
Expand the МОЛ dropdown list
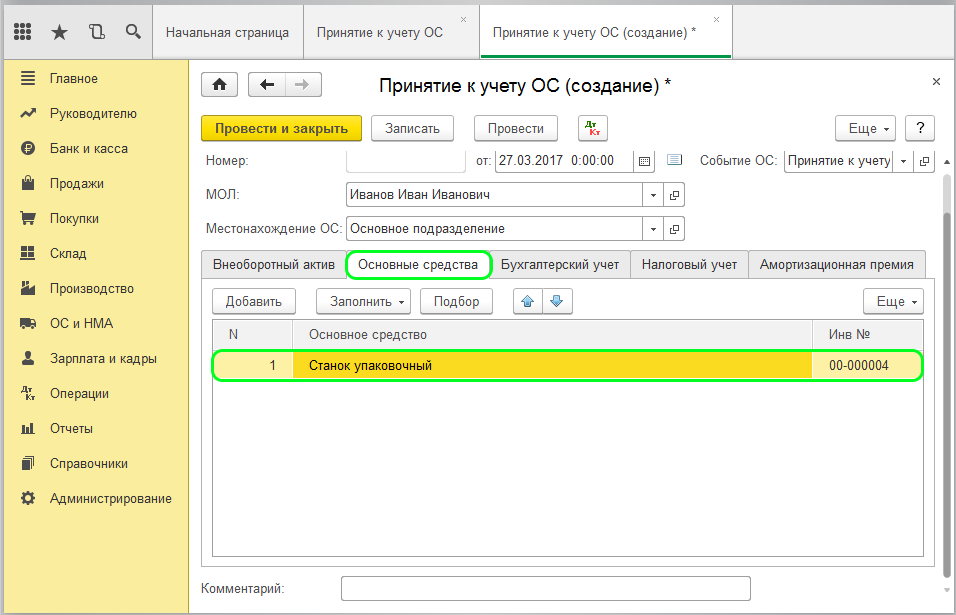pyautogui.click(x=653, y=195)
